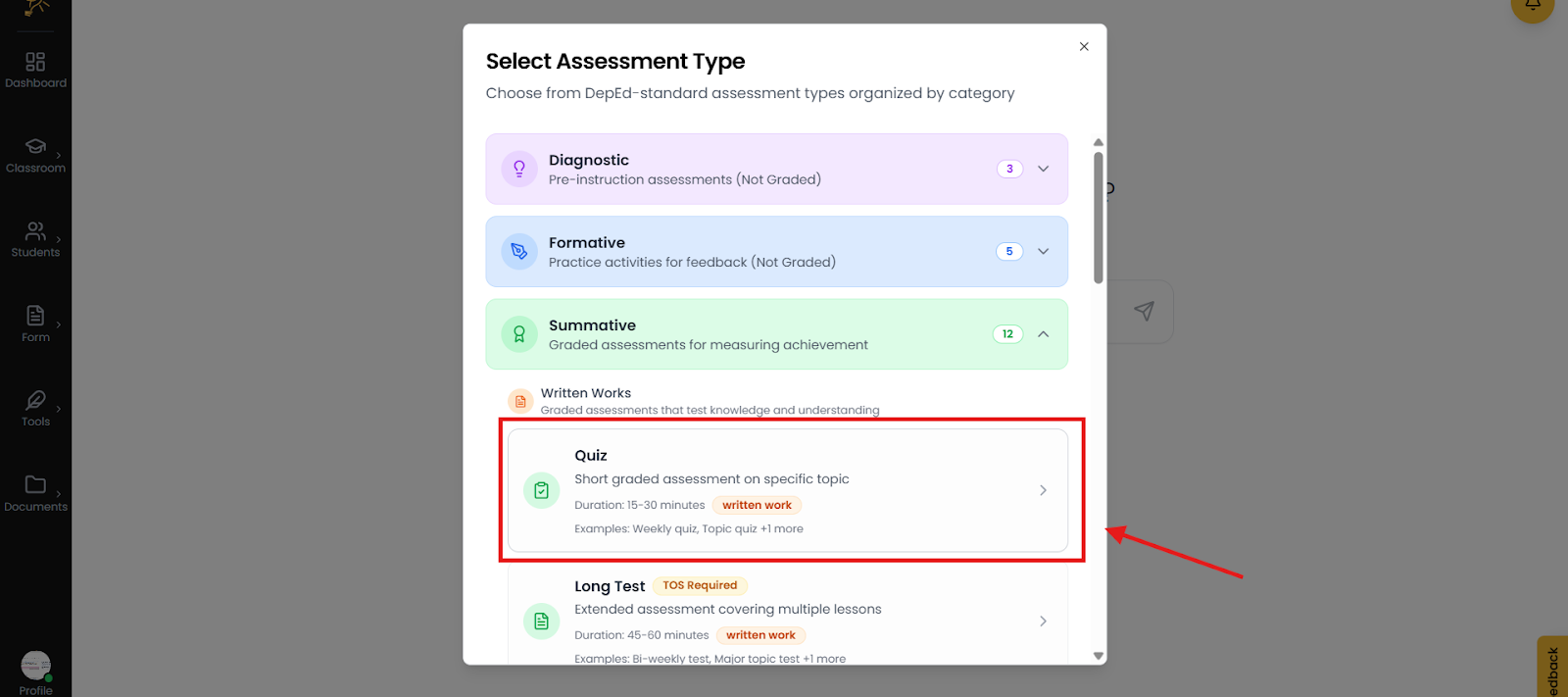The image size is (1568, 697).
Task: Collapse the Summative category chevron
Action: pos(1044,334)
